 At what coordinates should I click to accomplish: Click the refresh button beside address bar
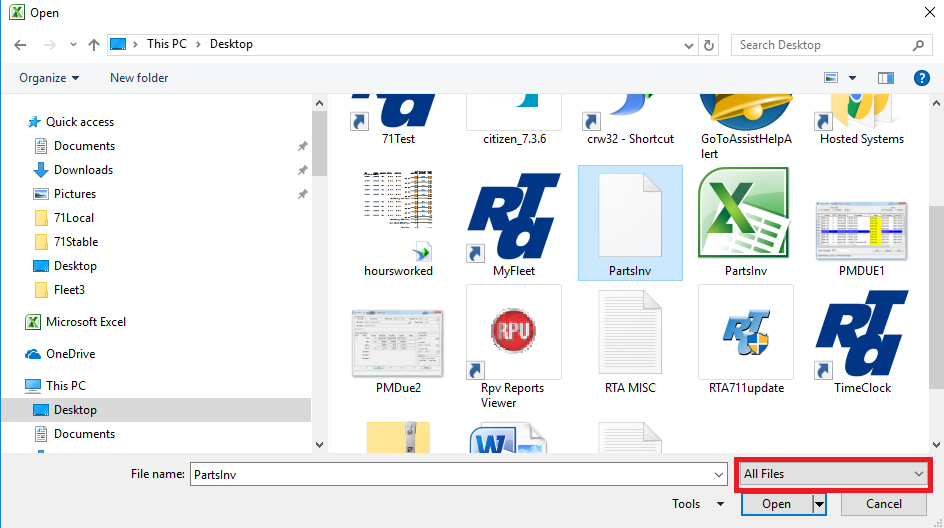[710, 45]
